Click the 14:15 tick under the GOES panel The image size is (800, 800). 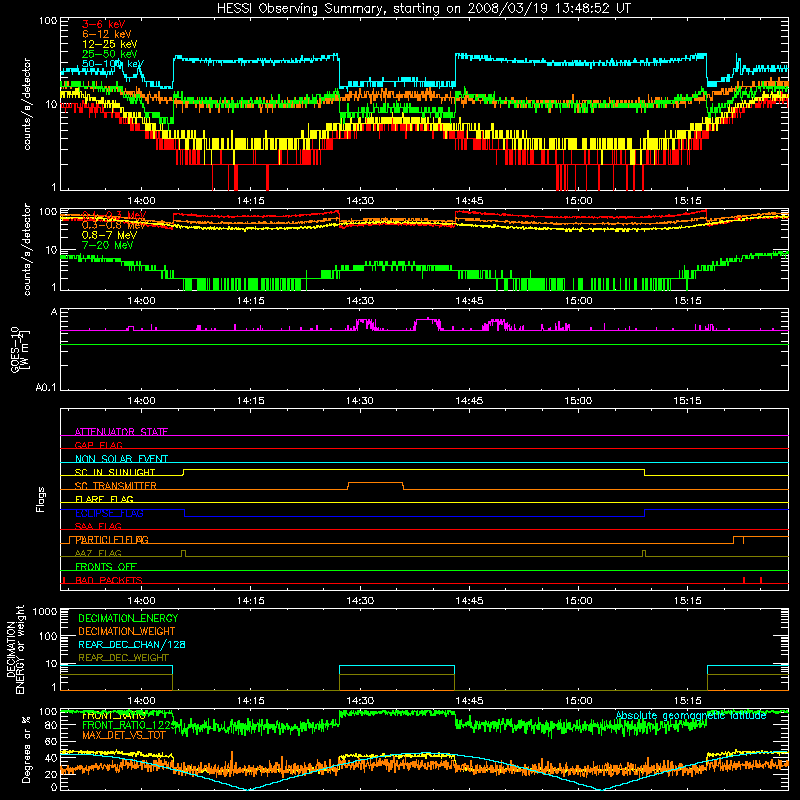[251, 401]
